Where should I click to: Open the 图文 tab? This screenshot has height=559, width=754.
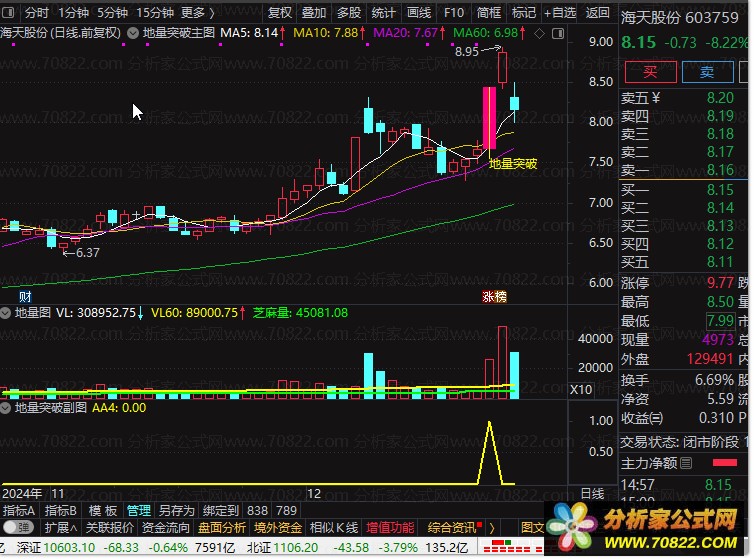click(533, 528)
